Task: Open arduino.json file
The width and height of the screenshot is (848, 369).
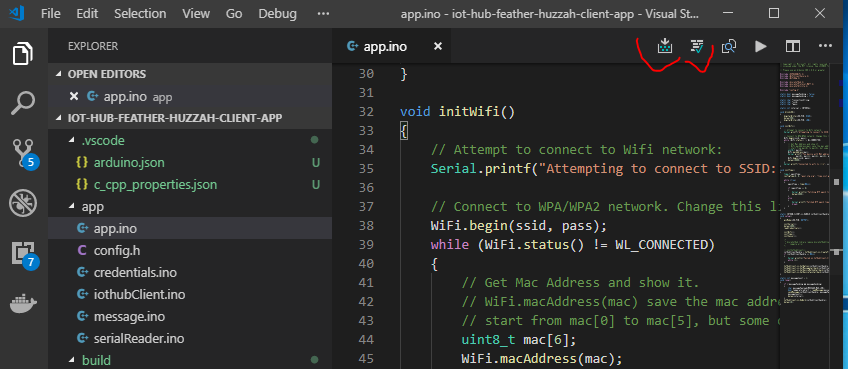Action: 129,162
